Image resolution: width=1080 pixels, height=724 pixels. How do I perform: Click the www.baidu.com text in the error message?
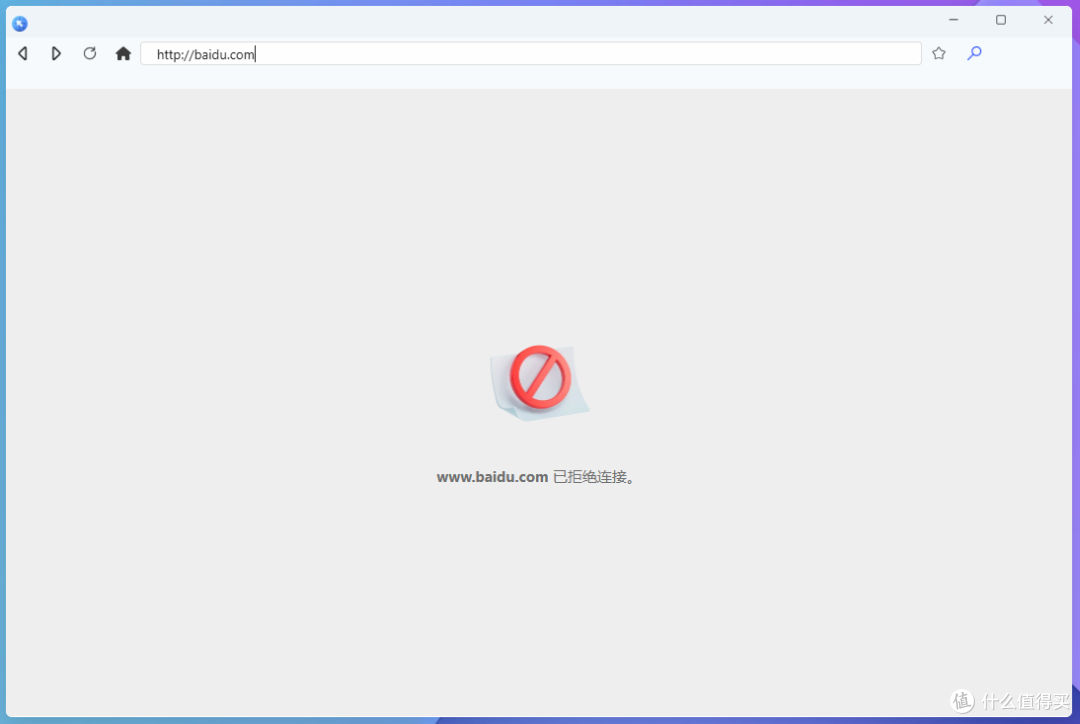492,477
